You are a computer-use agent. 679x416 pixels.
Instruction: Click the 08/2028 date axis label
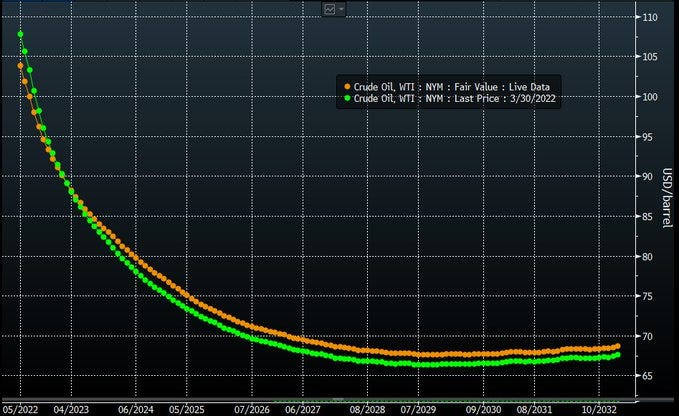tap(368, 410)
